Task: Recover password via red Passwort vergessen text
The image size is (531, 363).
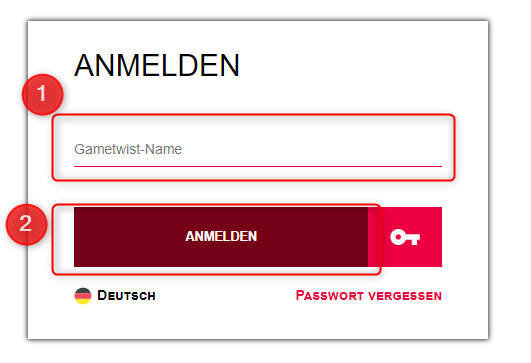Action: [x=369, y=296]
